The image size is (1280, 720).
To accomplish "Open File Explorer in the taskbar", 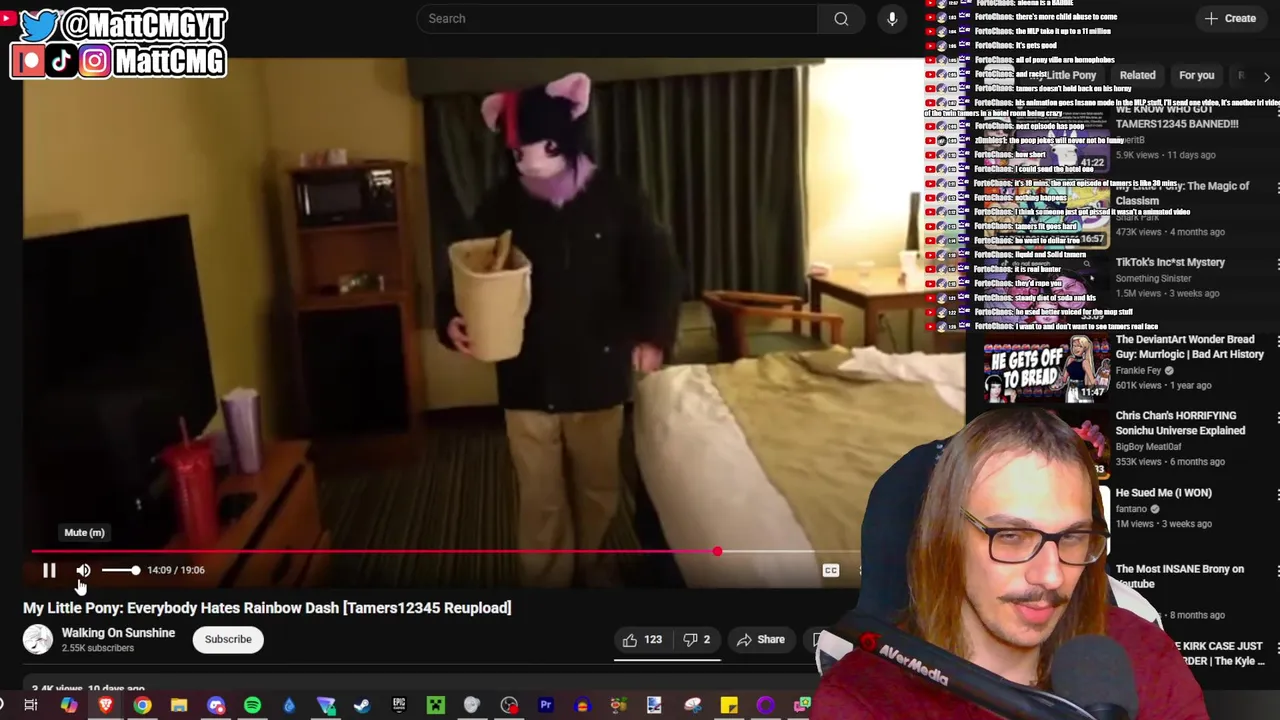I will click(x=179, y=706).
